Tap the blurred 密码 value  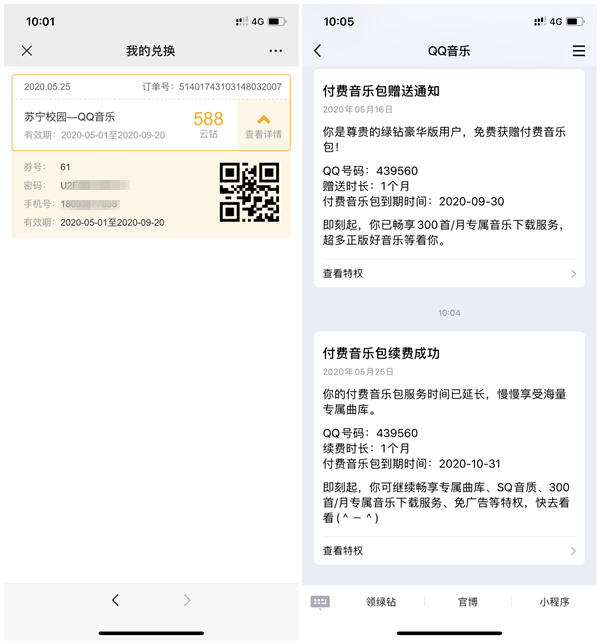pyautogui.click(x=95, y=186)
